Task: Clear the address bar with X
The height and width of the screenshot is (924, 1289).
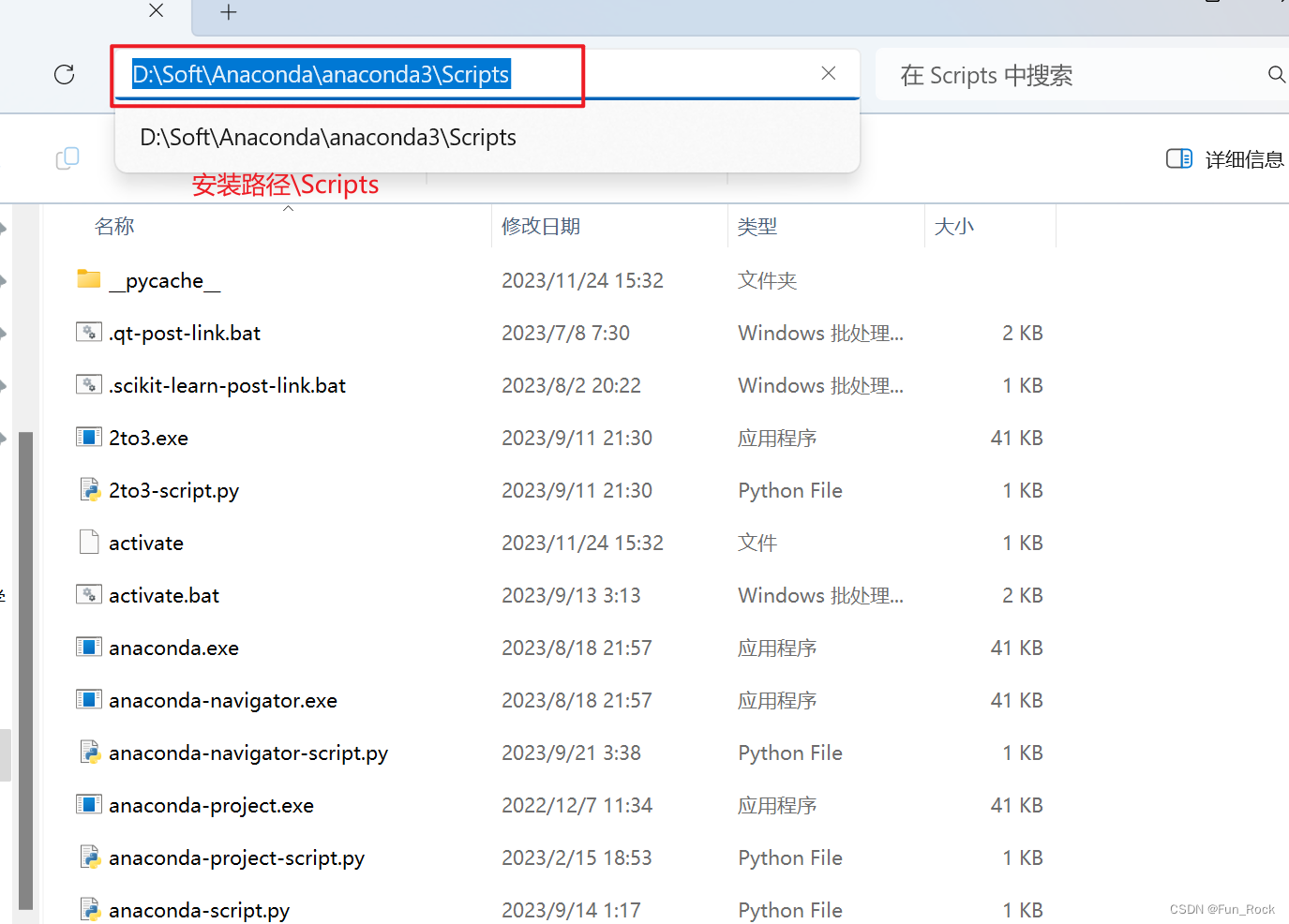Action: tap(828, 73)
